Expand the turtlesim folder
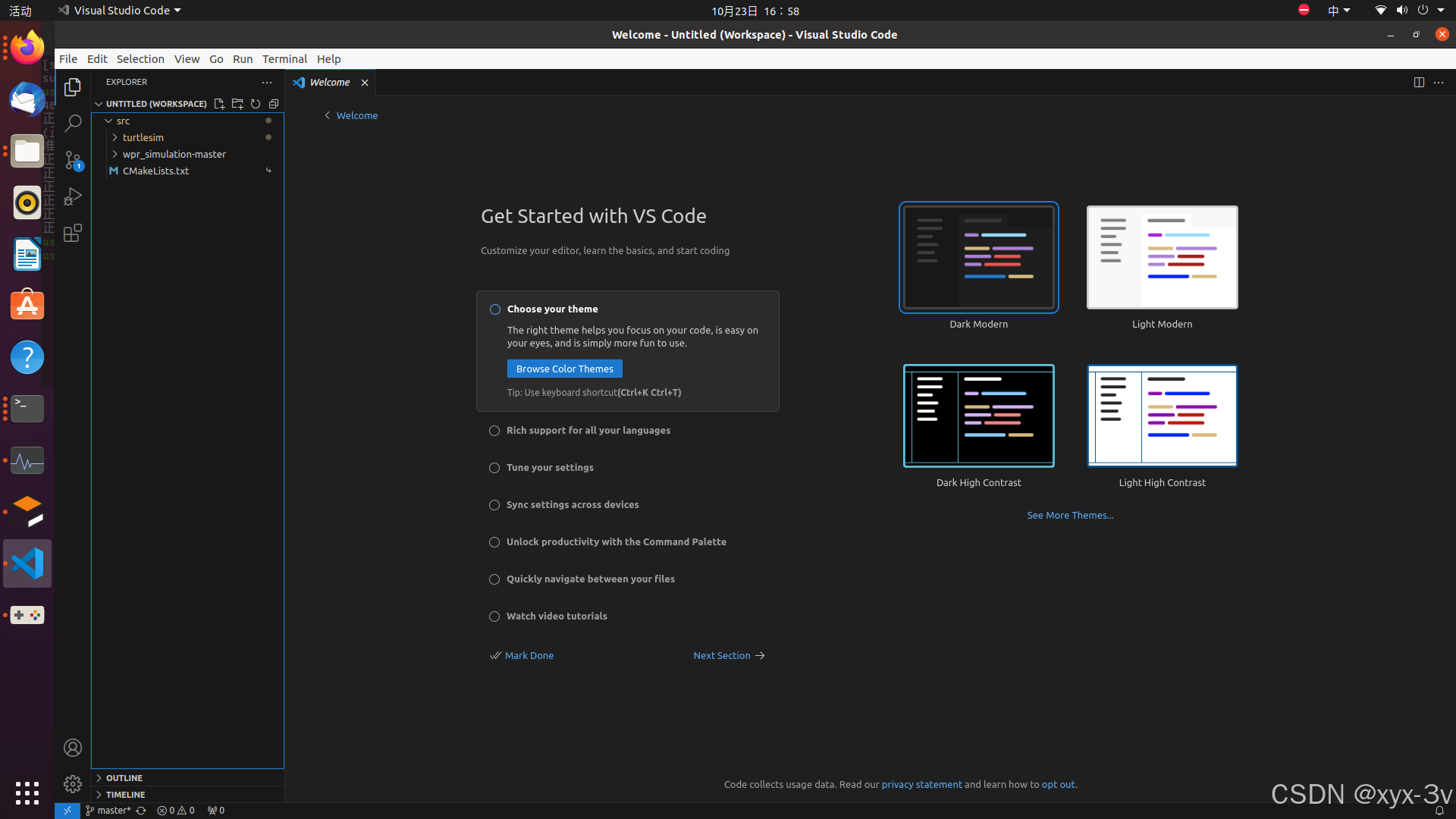This screenshot has height=819, width=1456. [187, 137]
